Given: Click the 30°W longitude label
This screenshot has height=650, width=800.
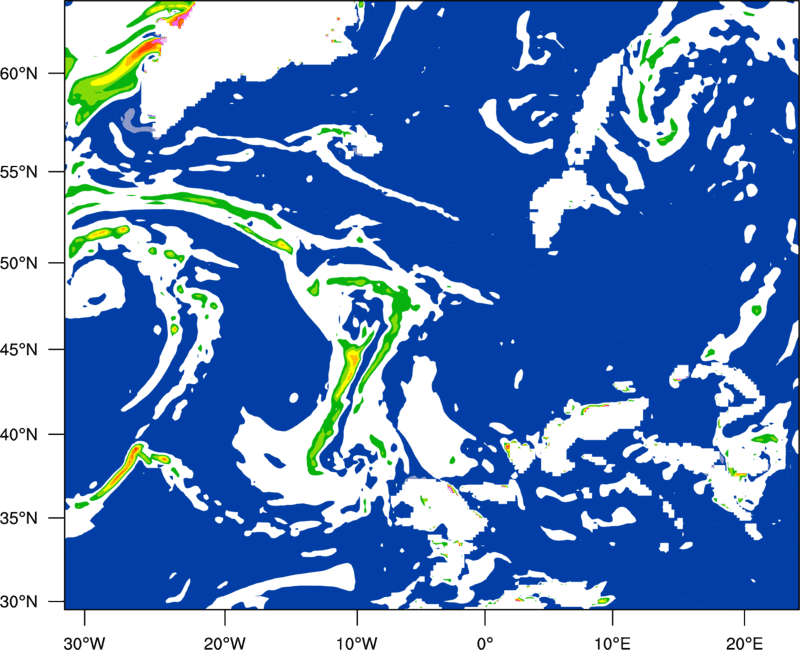Looking at the screenshot, I should 85,643.
